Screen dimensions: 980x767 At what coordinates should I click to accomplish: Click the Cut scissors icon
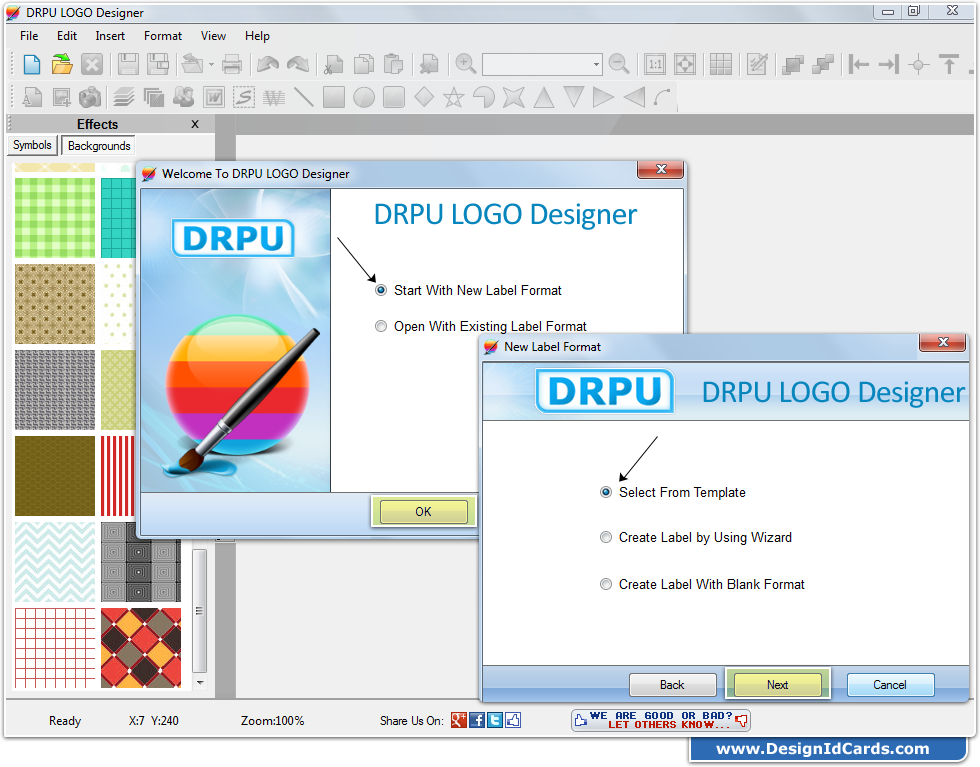(334, 64)
